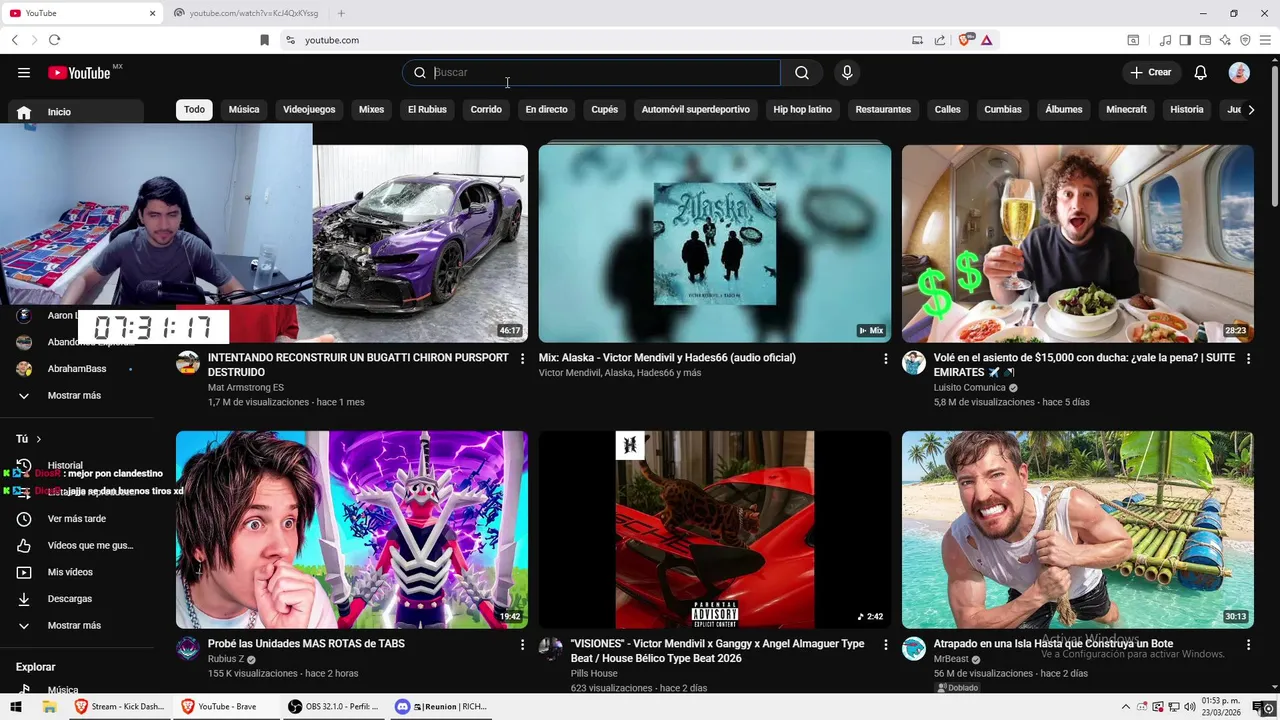
Task: Open the Luisito Comunica Emirates video thumbnail
Action: coord(1077,243)
